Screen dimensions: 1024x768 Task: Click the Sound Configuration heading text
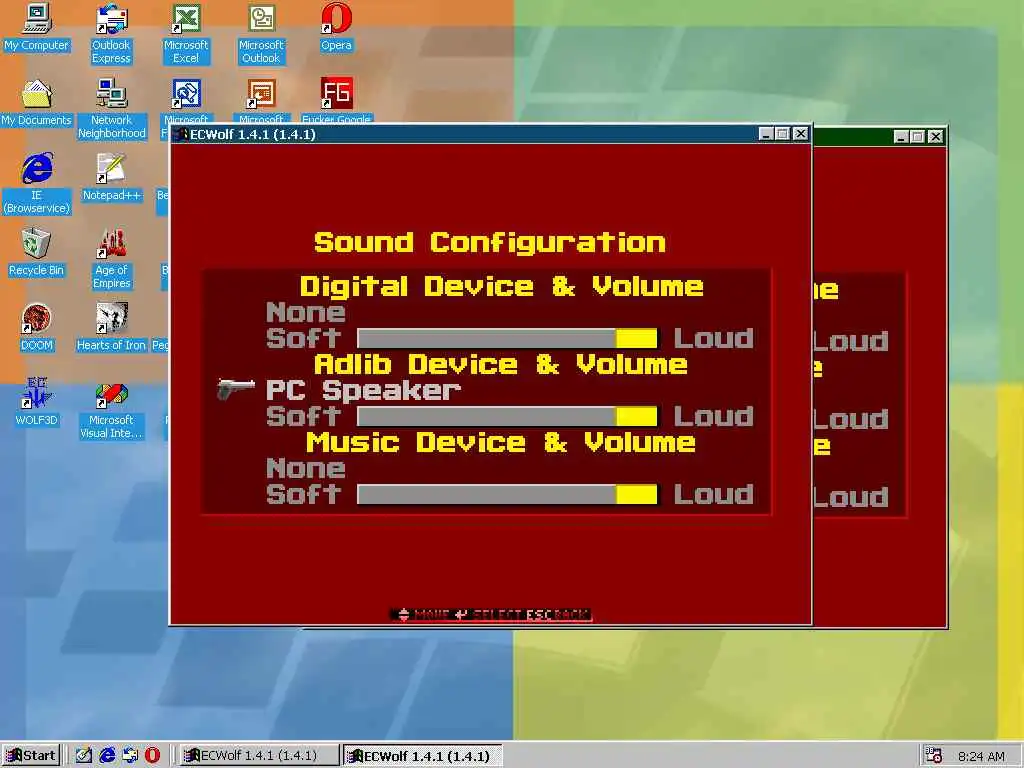pos(490,242)
